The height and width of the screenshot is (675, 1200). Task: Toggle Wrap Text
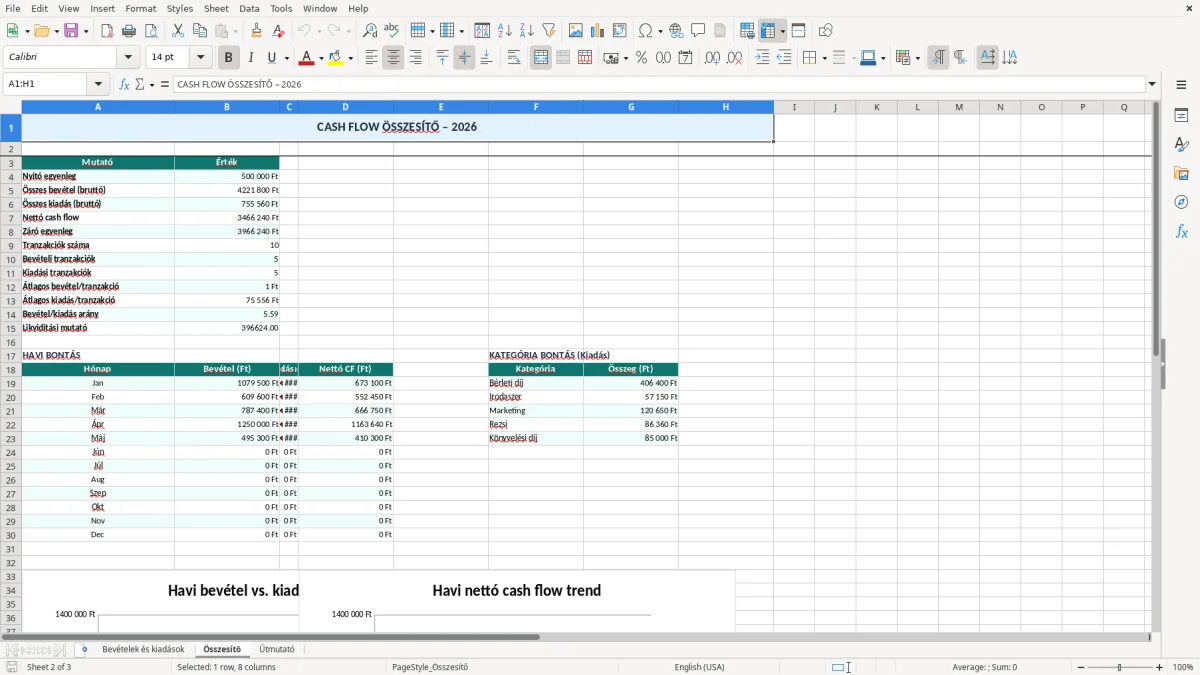[514, 58]
